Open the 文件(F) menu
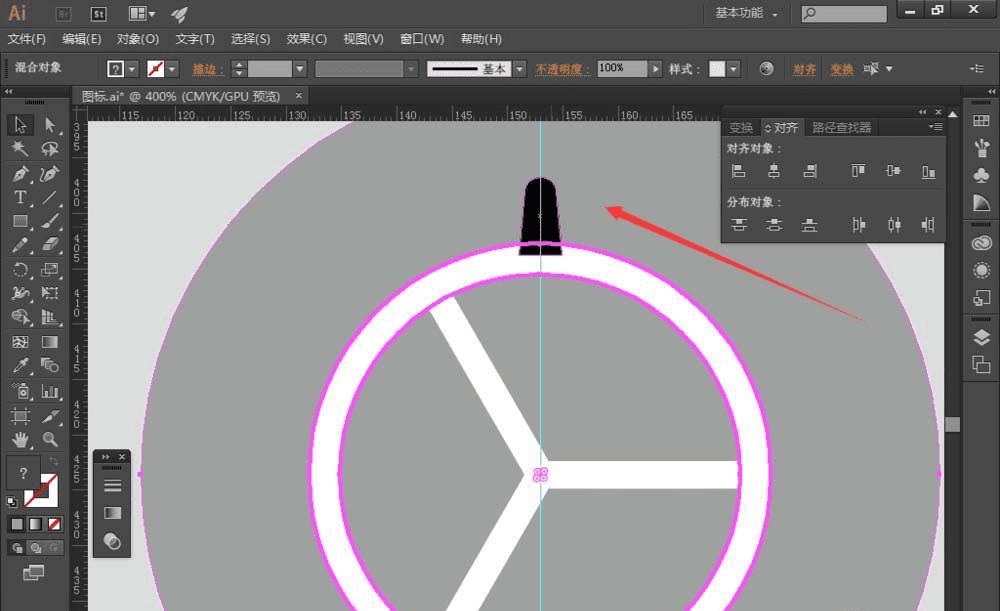The width and height of the screenshot is (1000, 611). (27, 39)
